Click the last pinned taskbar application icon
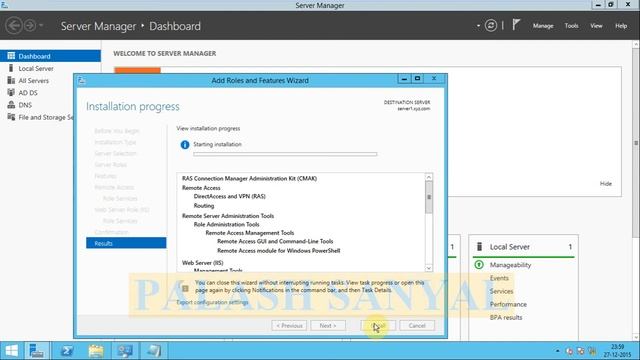Viewport: 640px width, 360px height. (153, 351)
